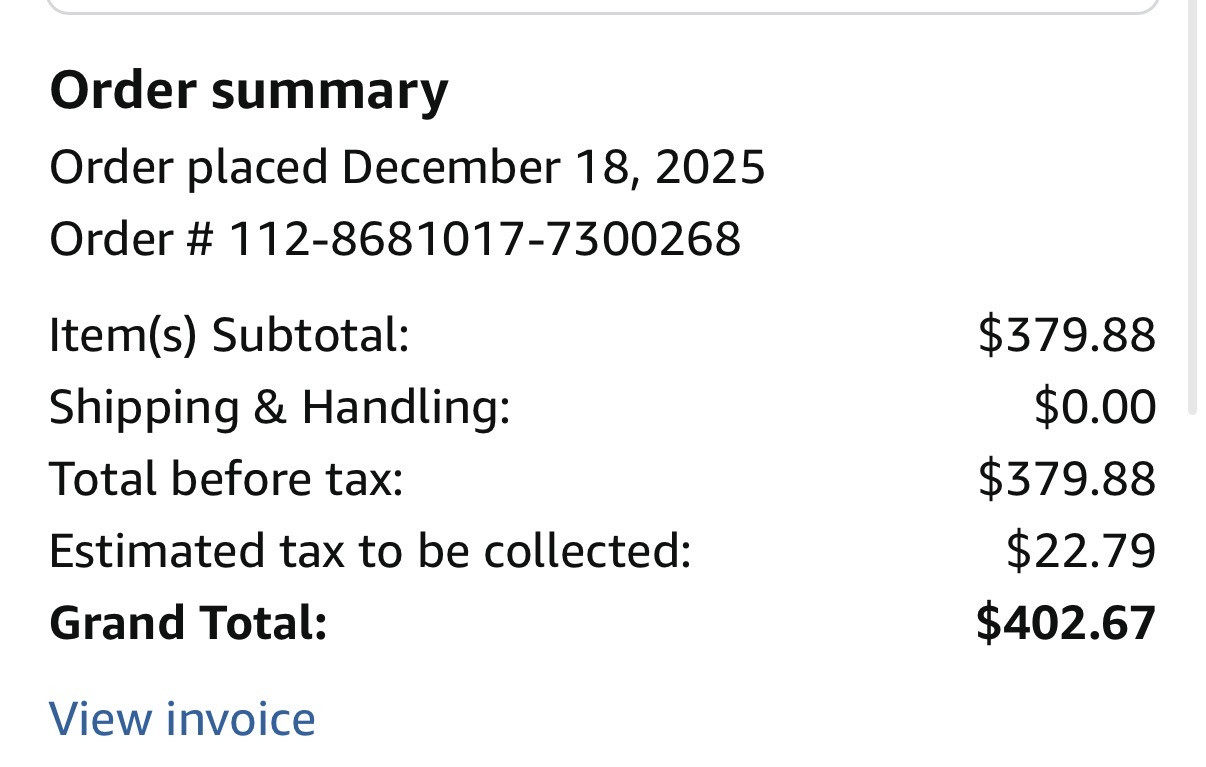The height and width of the screenshot is (767, 1206).
Task: Click the $0.00 shipping amount
Action: 1095,407
